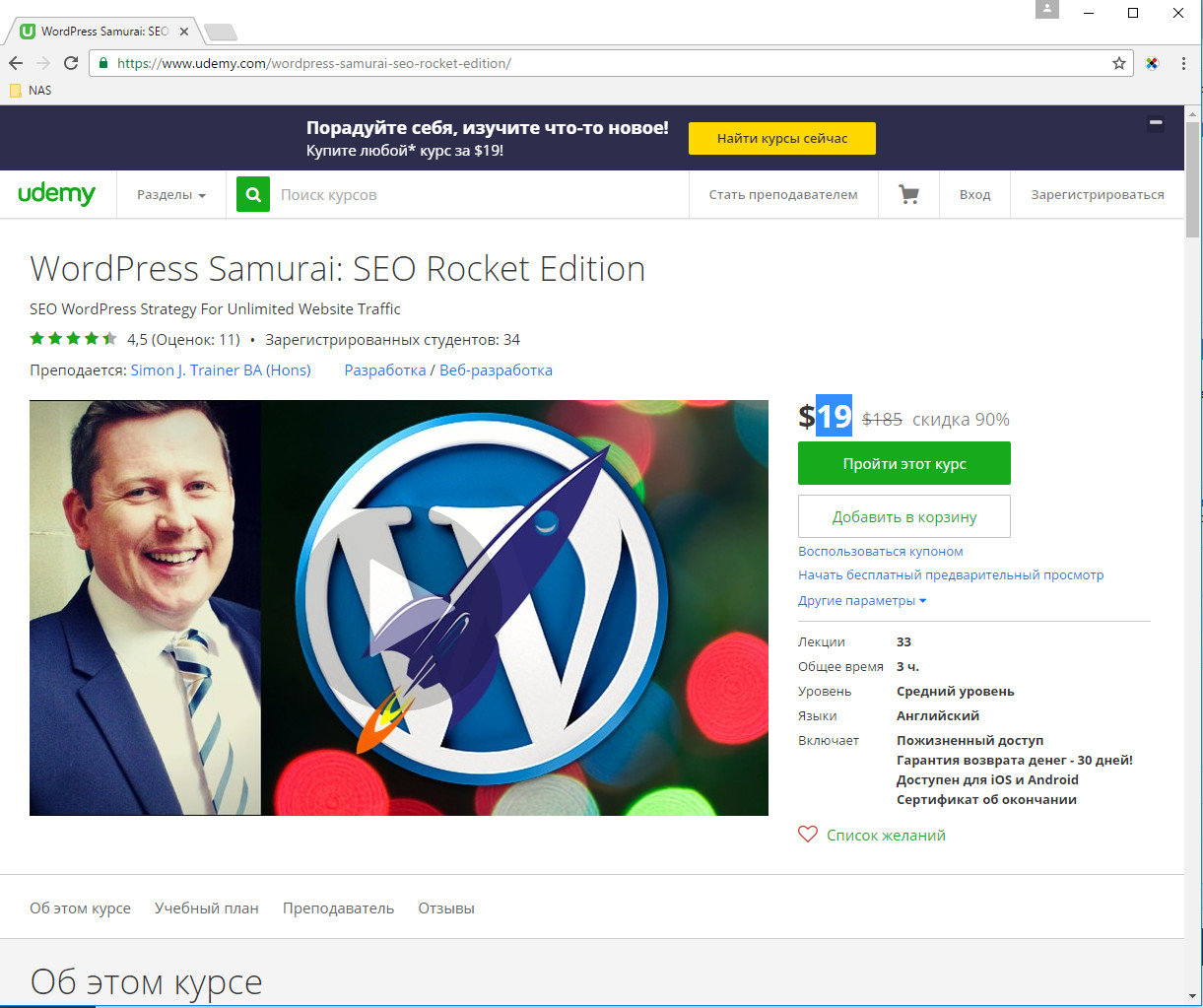This screenshot has width=1203, height=1008.
Task: Toggle heart icon for Список желаний
Action: pos(808,835)
